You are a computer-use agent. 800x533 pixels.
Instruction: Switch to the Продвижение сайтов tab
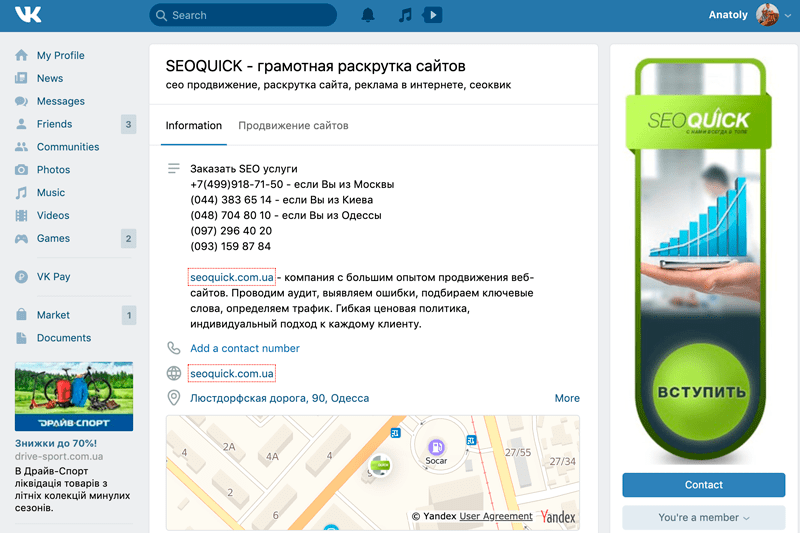click(293, 125)
